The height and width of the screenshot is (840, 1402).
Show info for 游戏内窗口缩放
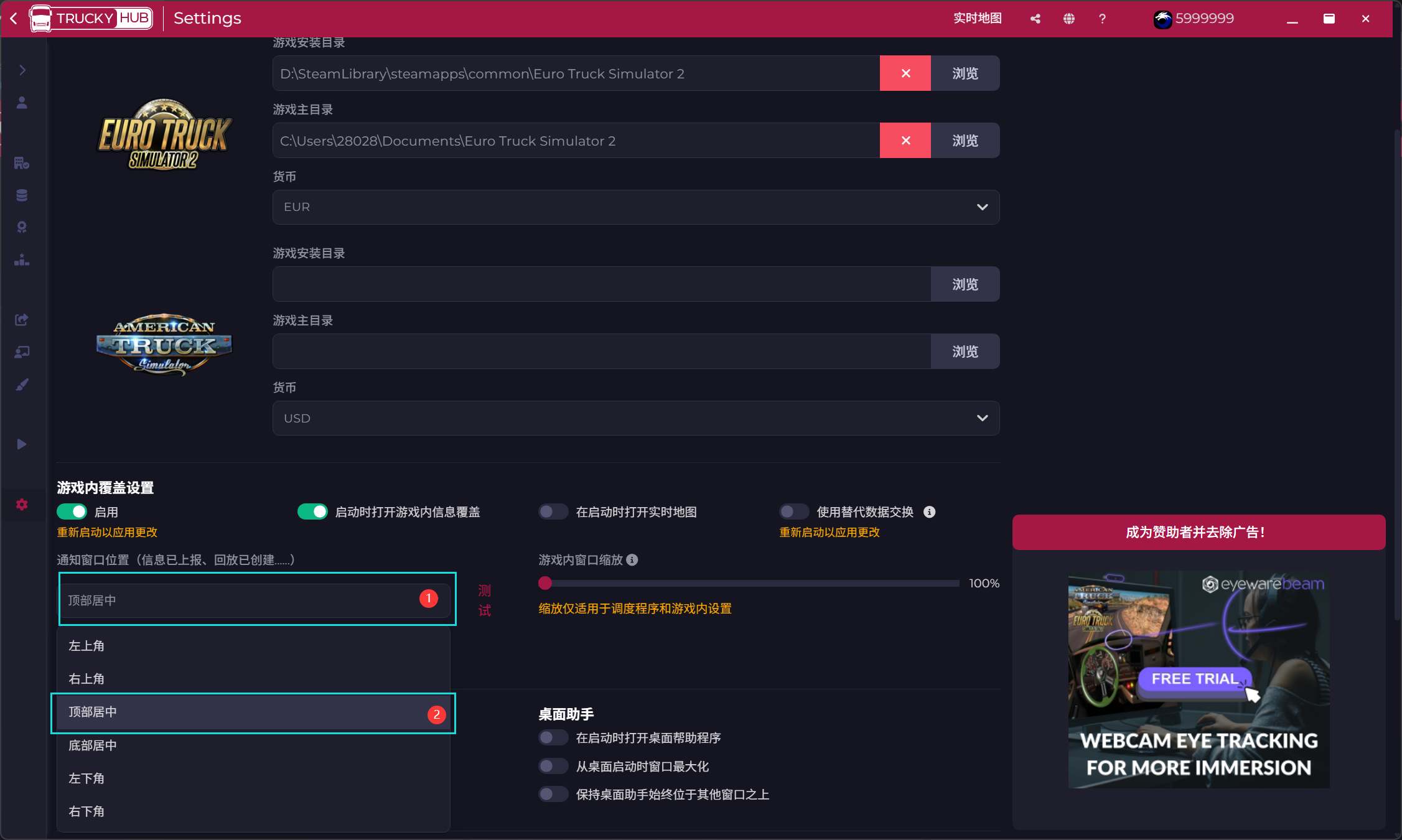[x=632, y=559]
